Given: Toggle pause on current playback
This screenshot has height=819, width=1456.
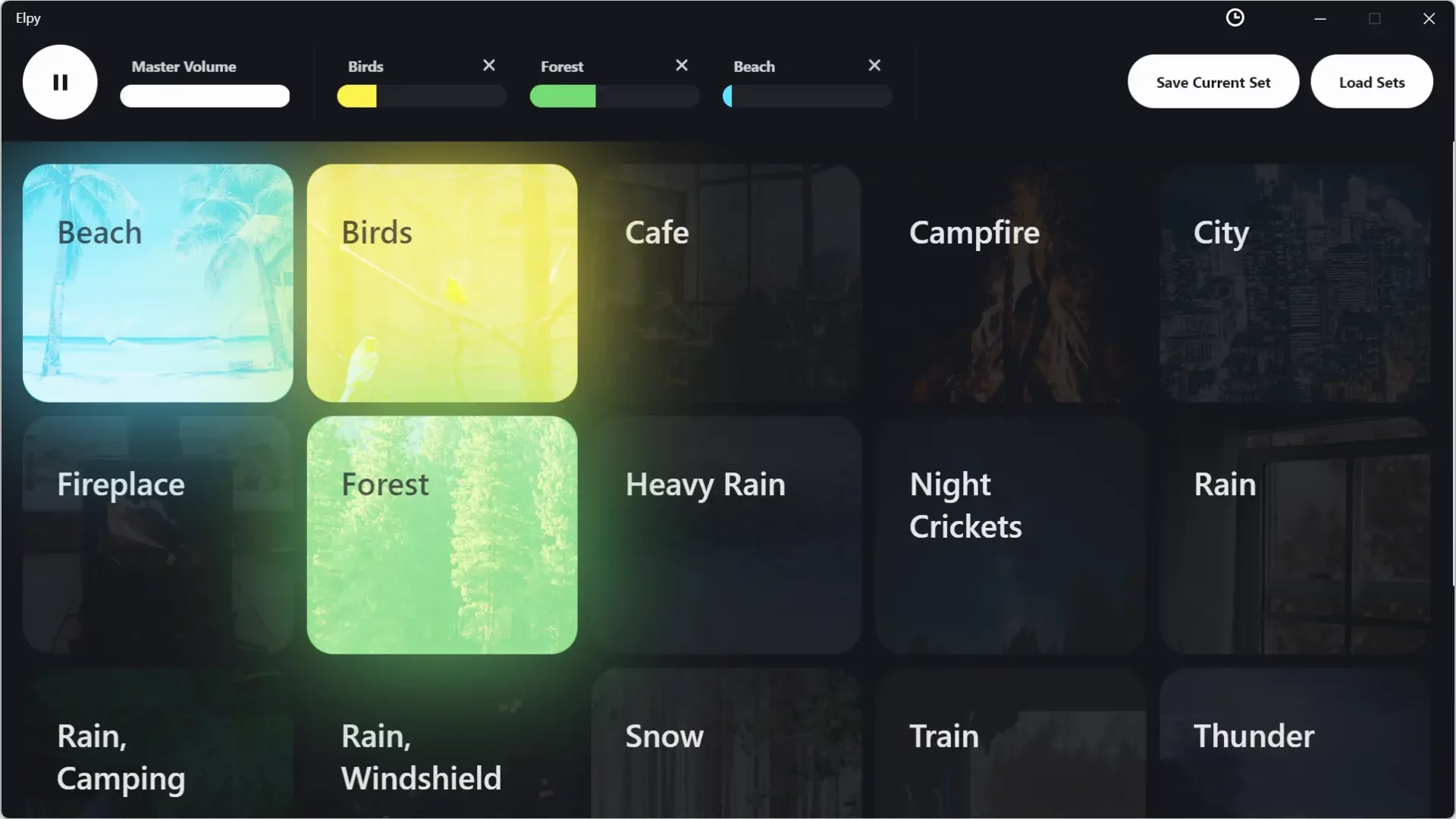Looking at the screenshot, I should click(60, 82).
